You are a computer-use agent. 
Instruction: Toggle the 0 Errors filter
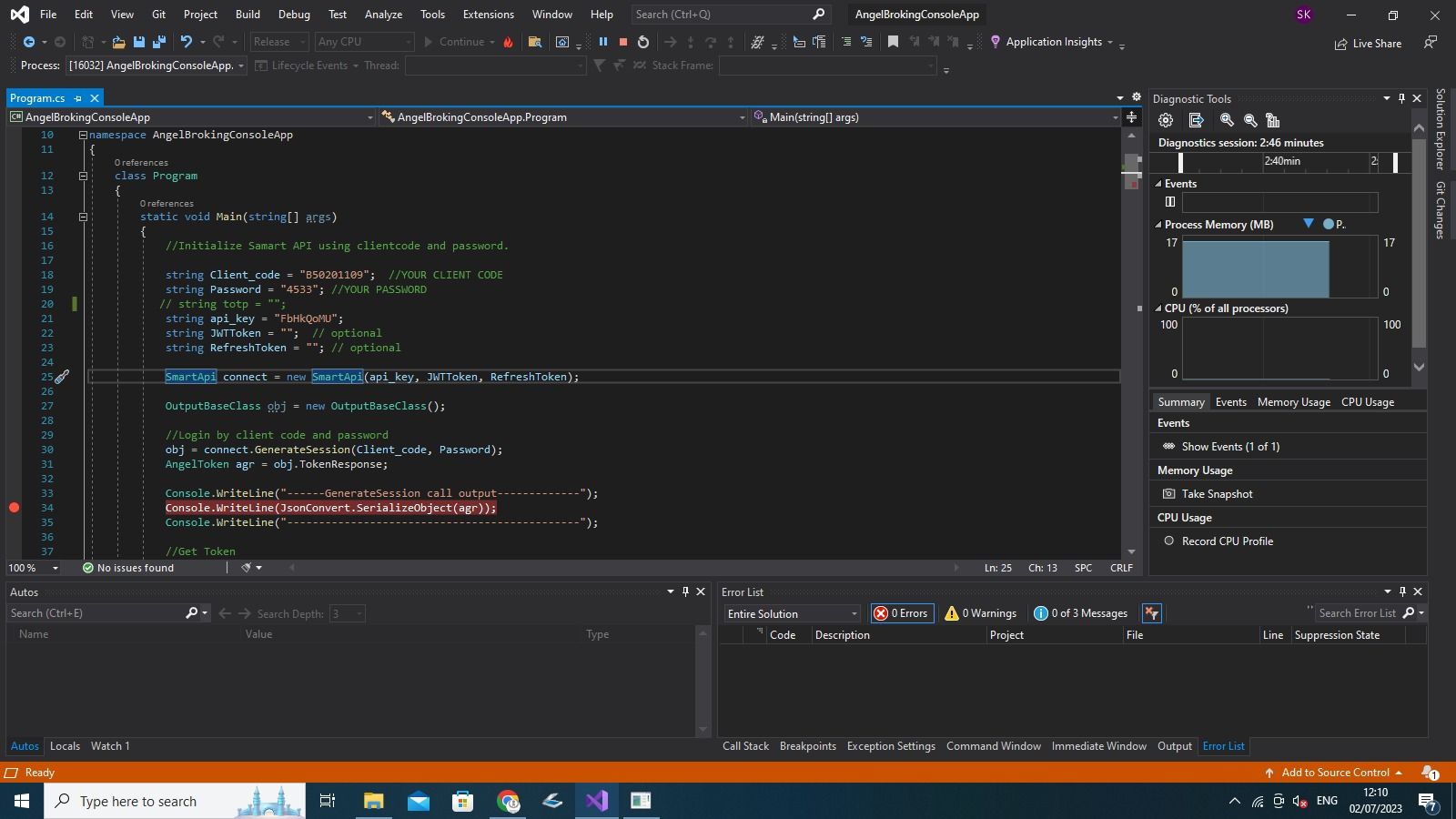[901, 613]
